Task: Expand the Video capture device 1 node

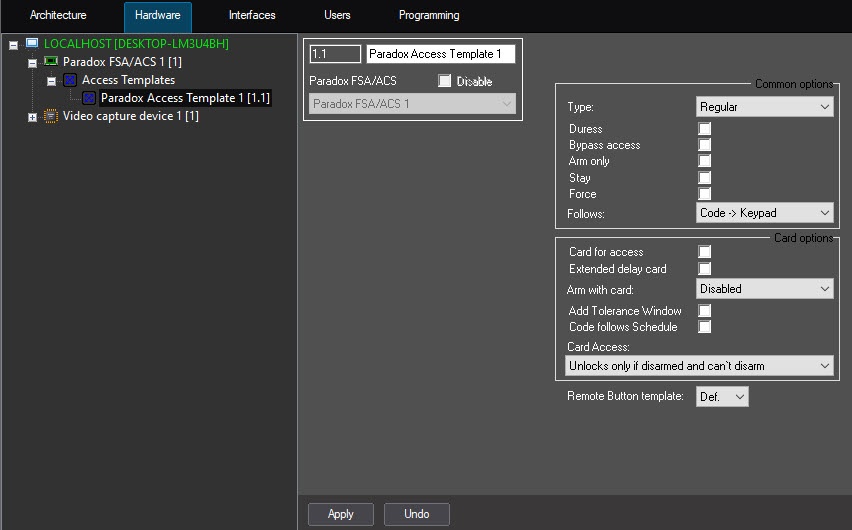Action: pyautogui.click(x=33, y=117)
